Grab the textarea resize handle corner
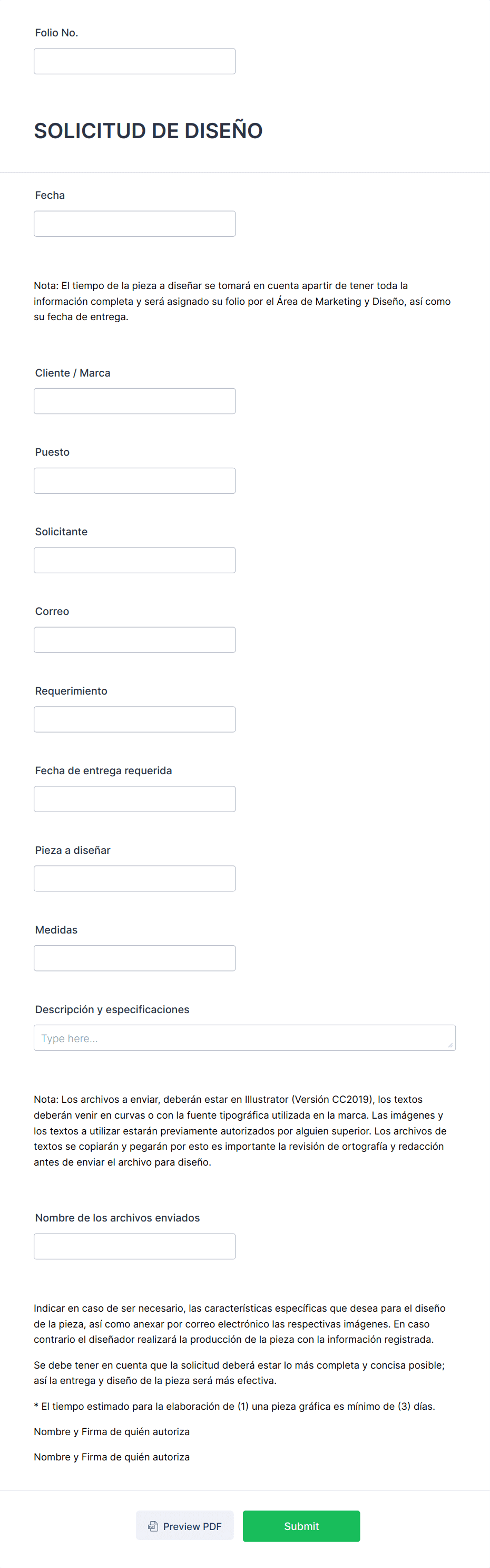This screenshot has height=1568, width=490. pyautogui.click(x=450, y=1045)
